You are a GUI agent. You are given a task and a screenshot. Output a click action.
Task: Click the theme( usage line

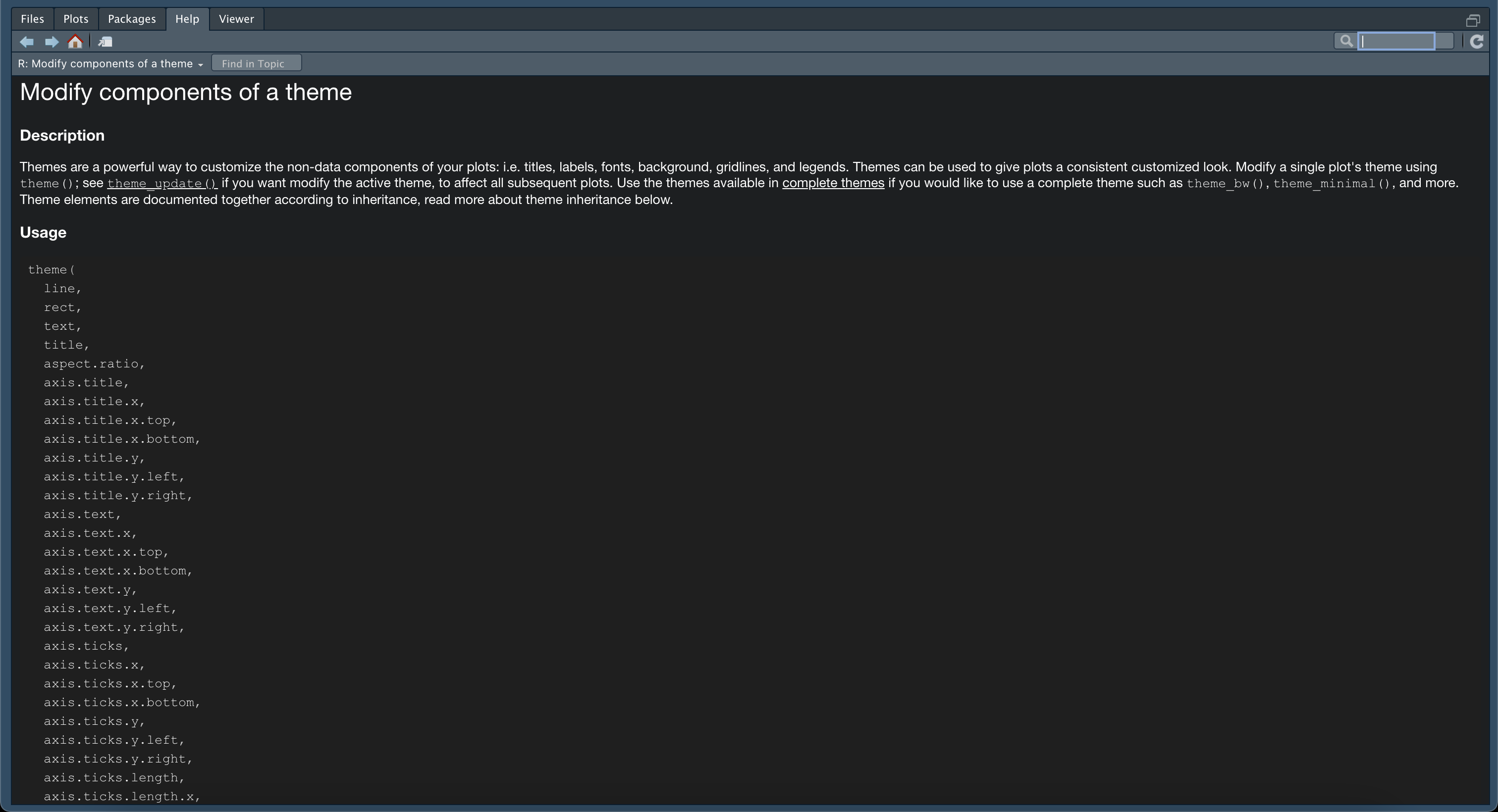52,270
